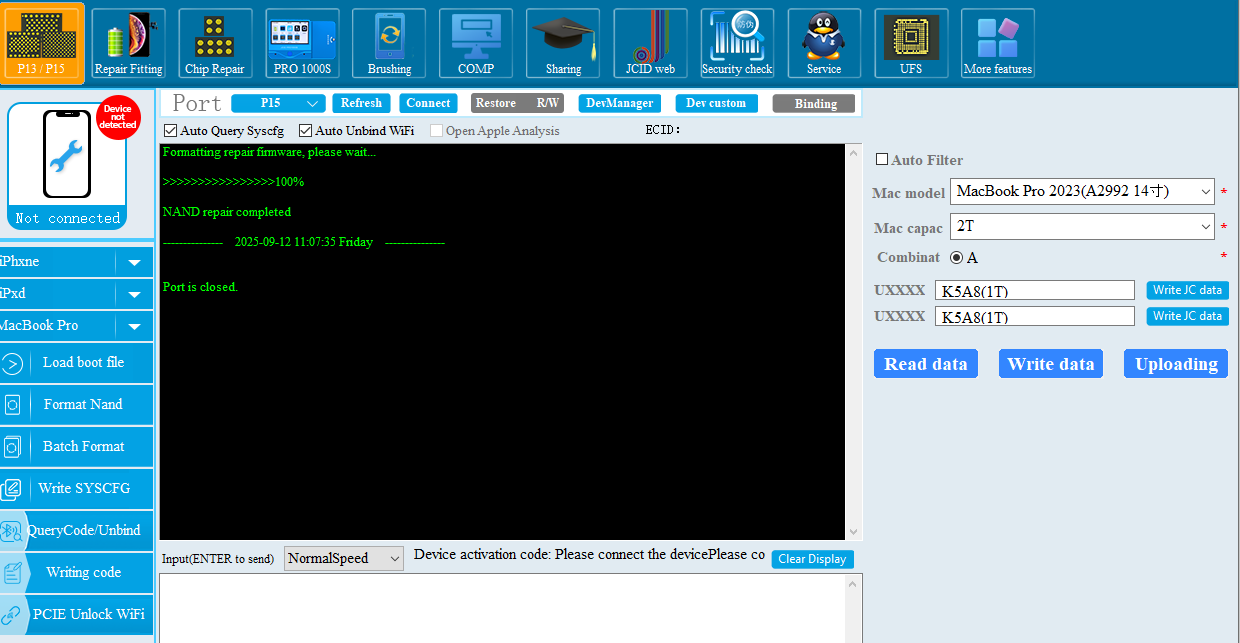
Task: Open the Mac model dropdown
Action: [x=1082, y=191]
